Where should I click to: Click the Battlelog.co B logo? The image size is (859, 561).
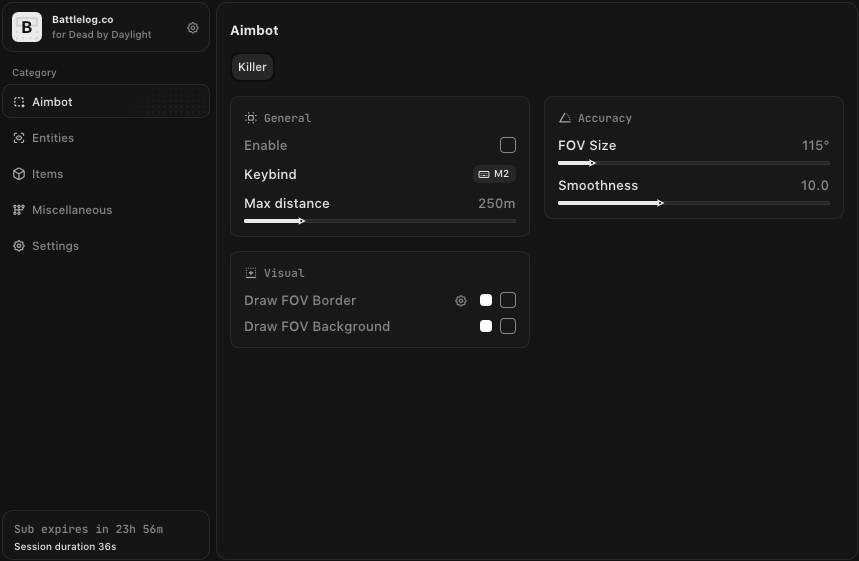[x=27, y=27]
